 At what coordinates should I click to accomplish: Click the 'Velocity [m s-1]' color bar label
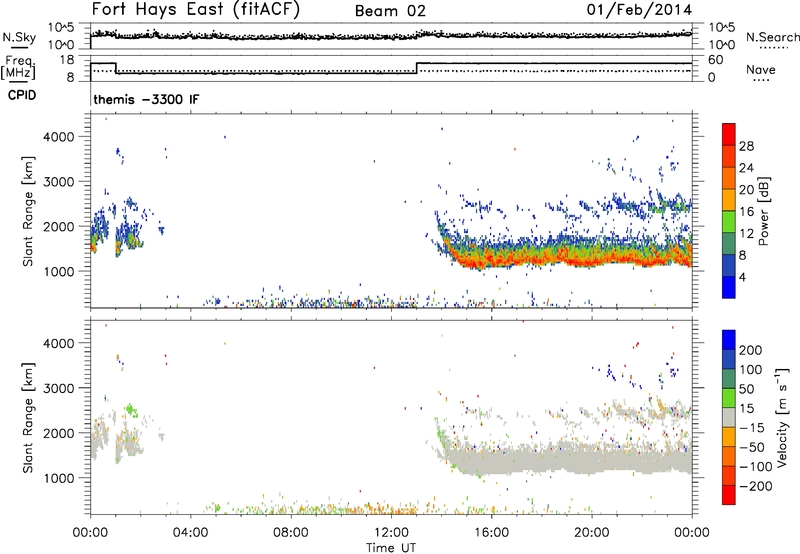(x=782, y=418)
